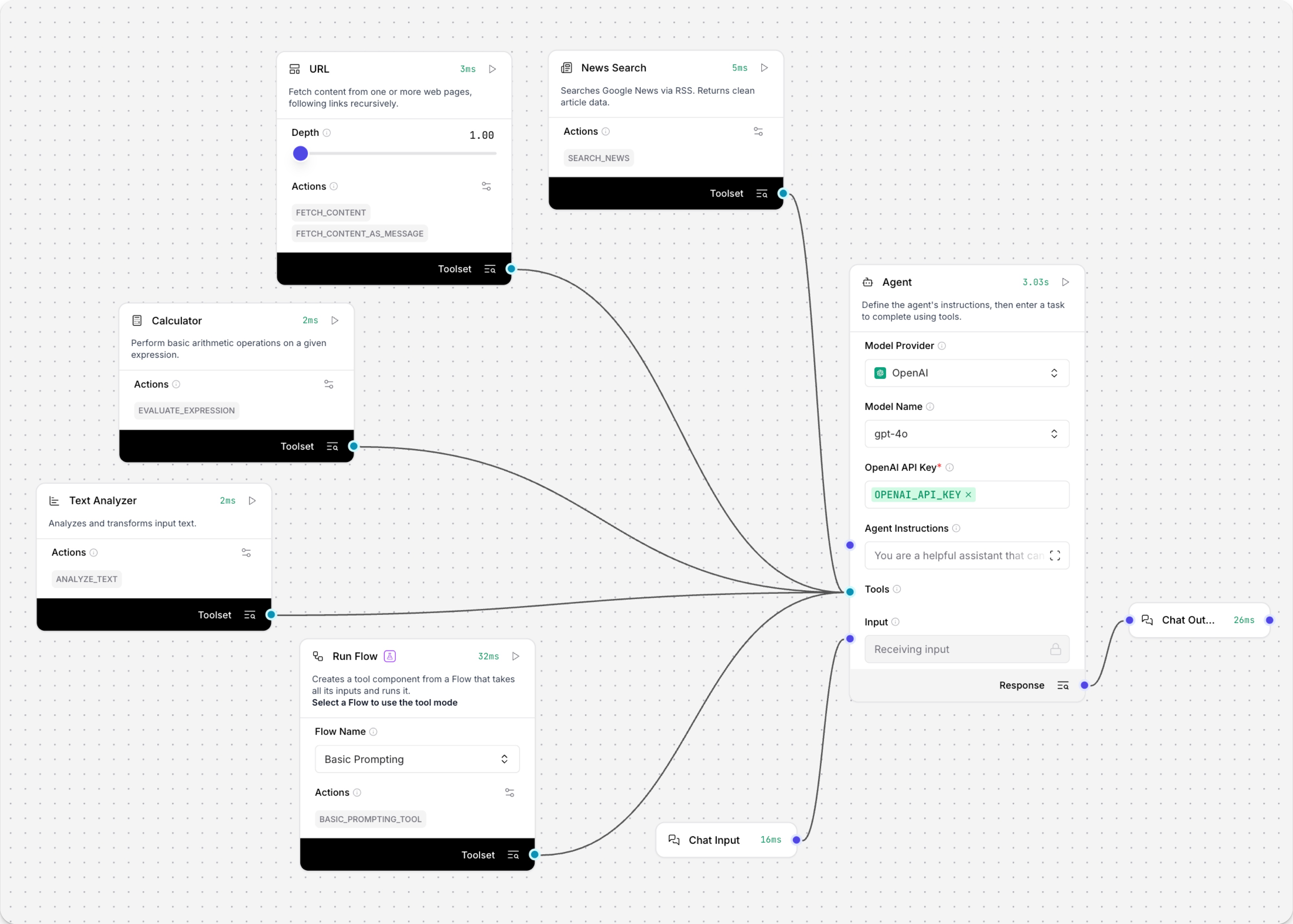
Task: Run the Text Analyzer component
Action: coord(253,500)
